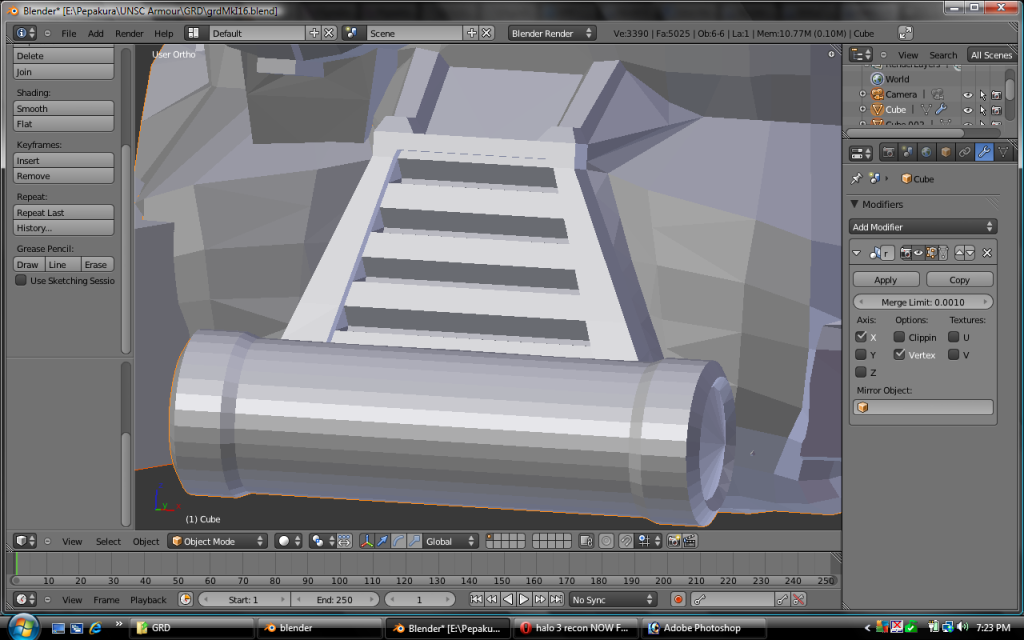Click the Apply modifier button

pos(886,280)
